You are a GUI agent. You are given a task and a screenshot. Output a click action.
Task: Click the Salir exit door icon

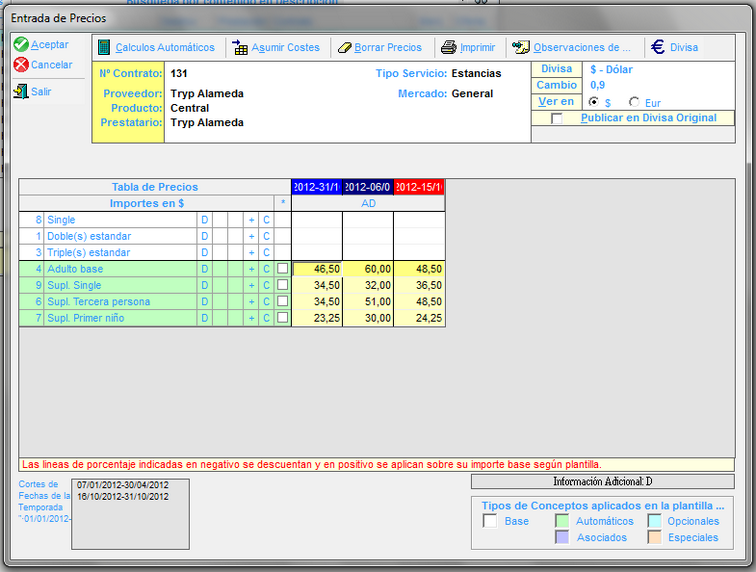coord(21,91)
